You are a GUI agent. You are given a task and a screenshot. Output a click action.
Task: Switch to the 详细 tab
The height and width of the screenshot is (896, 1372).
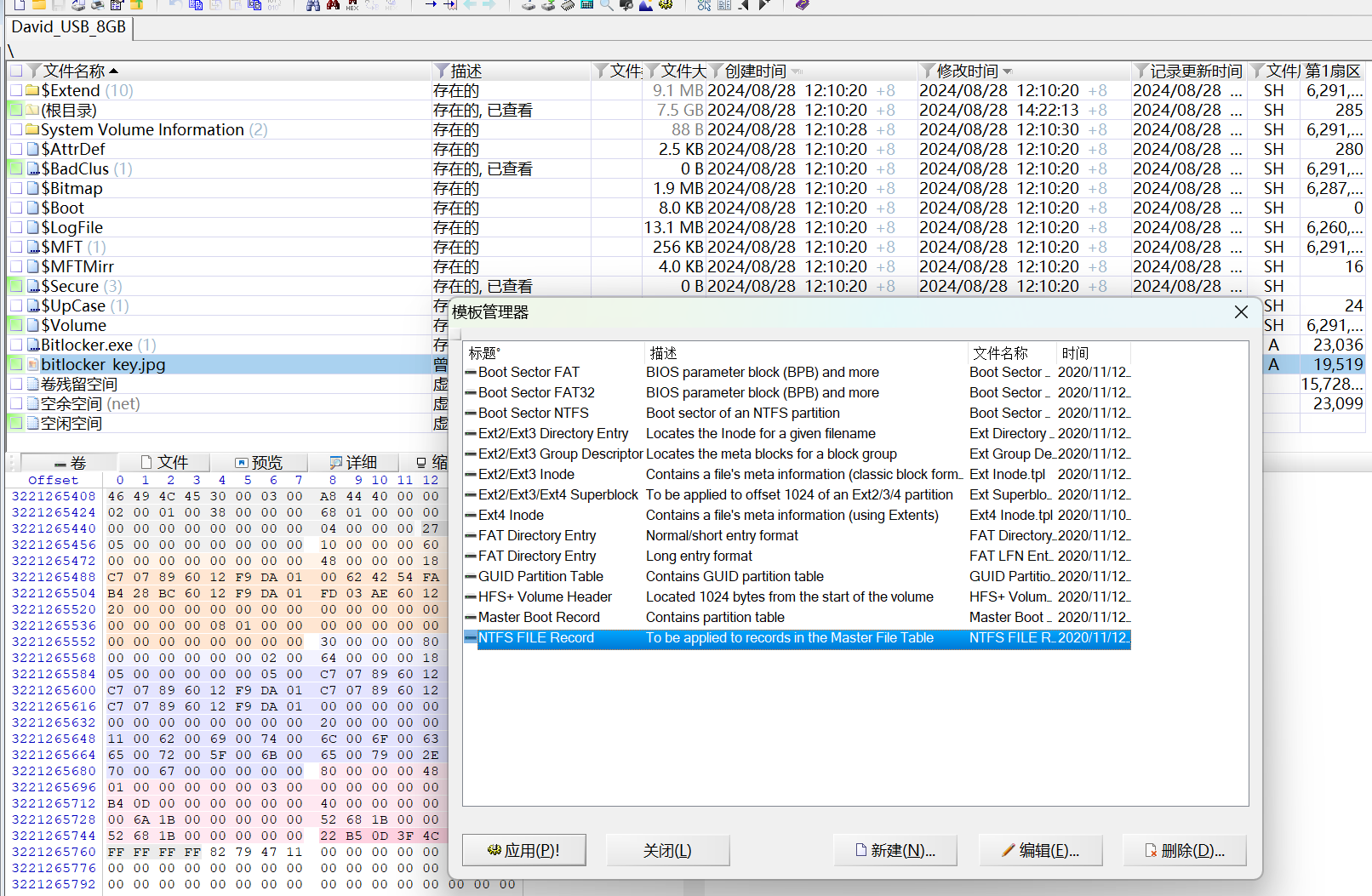coord(353,462)
